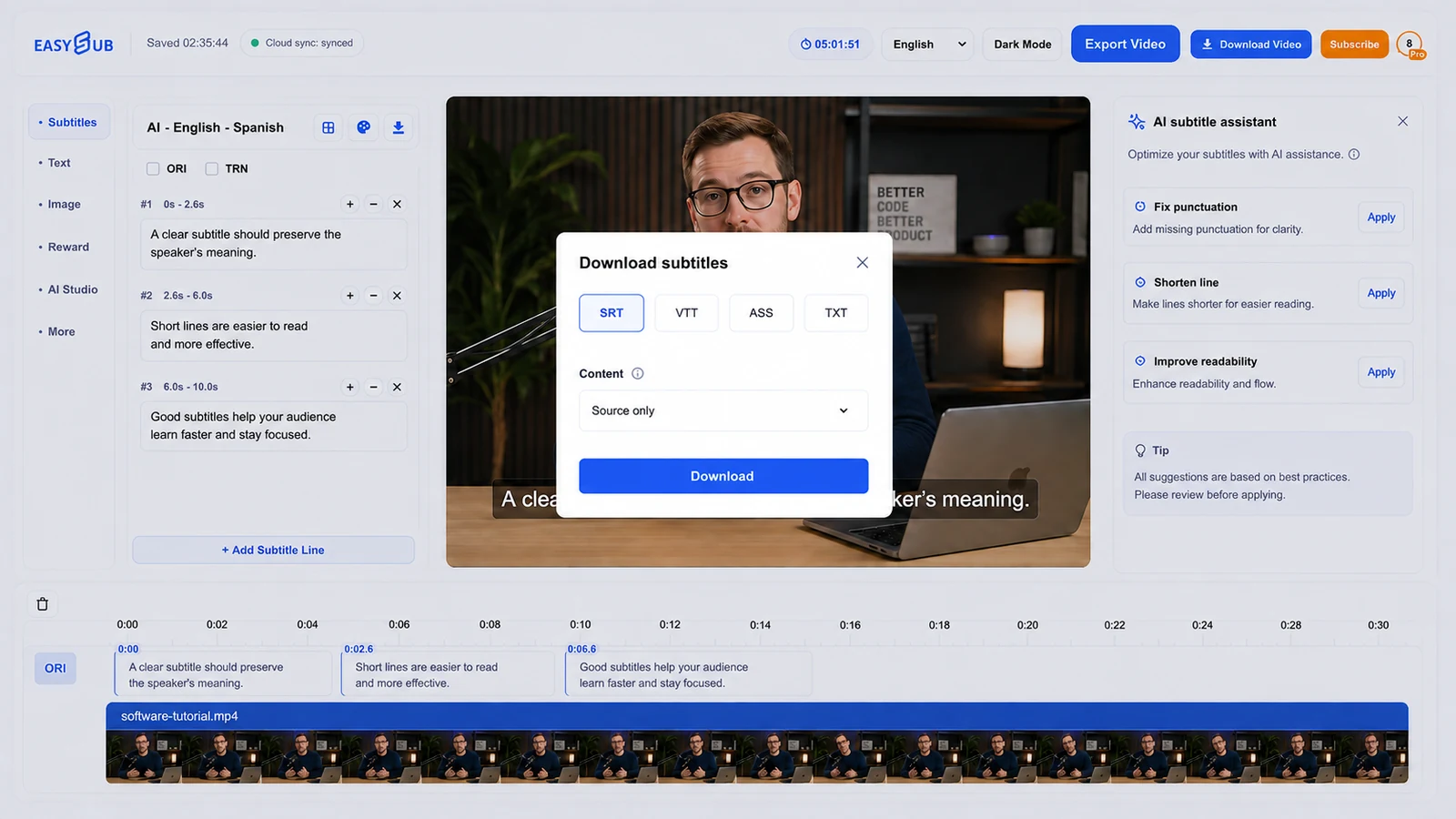Apply the Shorten line suggestion

click(x=1380, y=293)
